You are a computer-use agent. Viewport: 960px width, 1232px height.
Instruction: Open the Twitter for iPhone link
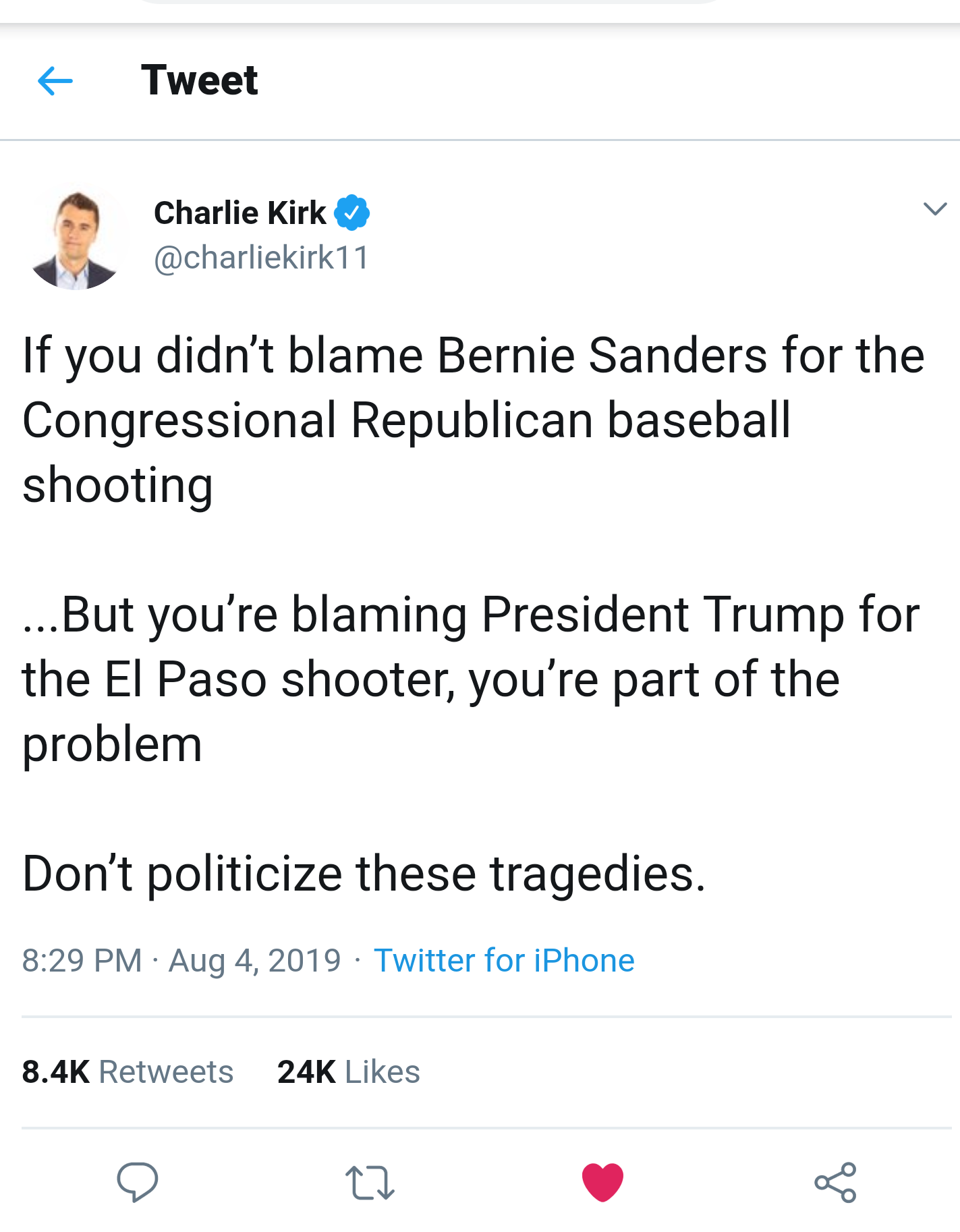click(x=504, y=960)
